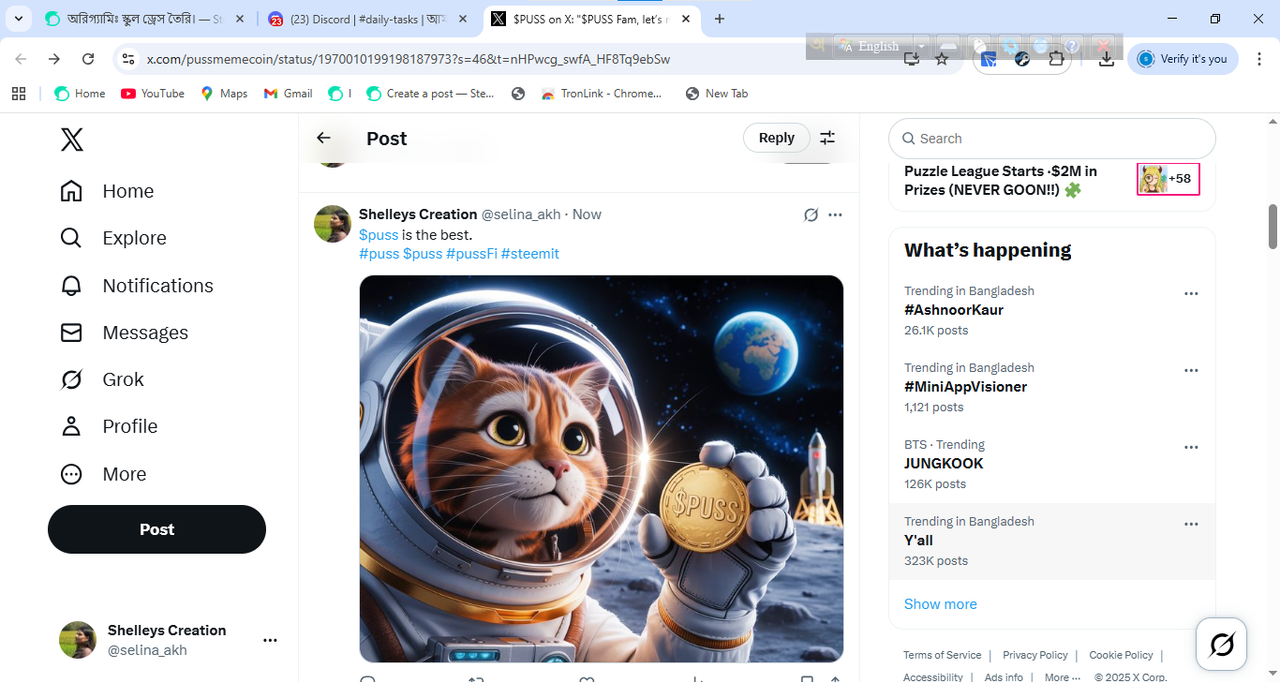Open the unlabeled globe bookmark before TronLink
1280x682 pixels.
pos(518,93)
